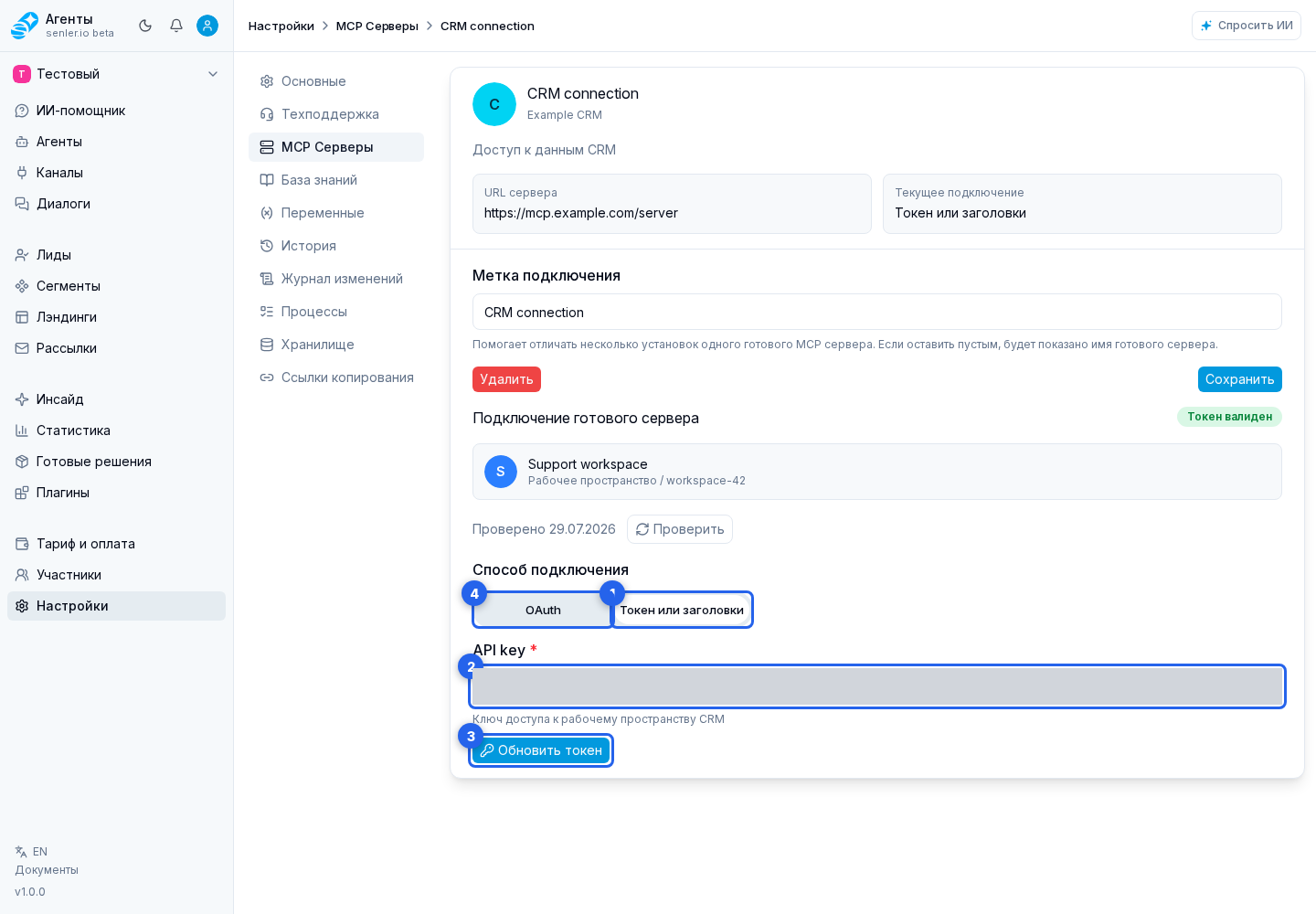This screenshot has height=914, width=1316.
Task: Open Основные settings tab
Action: (x=336, y=81)
